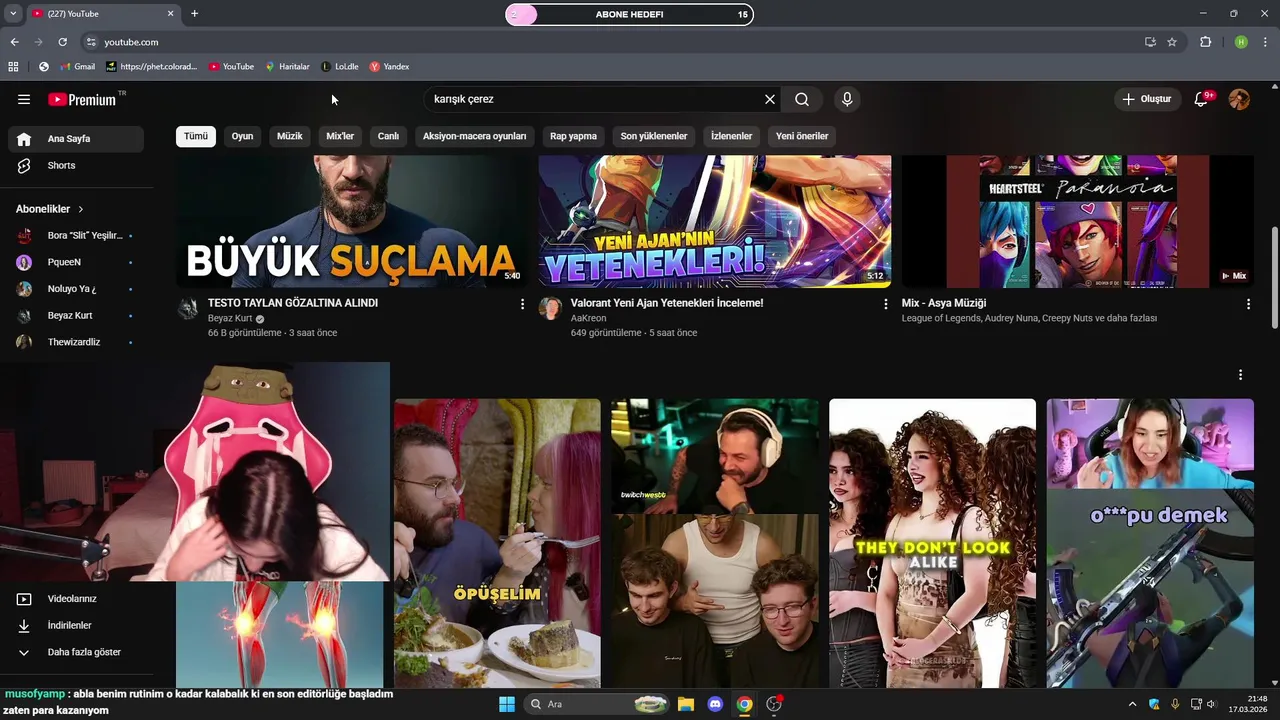Go back in browser history
The width and height of the screenshot is (1280, 720).
pos(14,42)
